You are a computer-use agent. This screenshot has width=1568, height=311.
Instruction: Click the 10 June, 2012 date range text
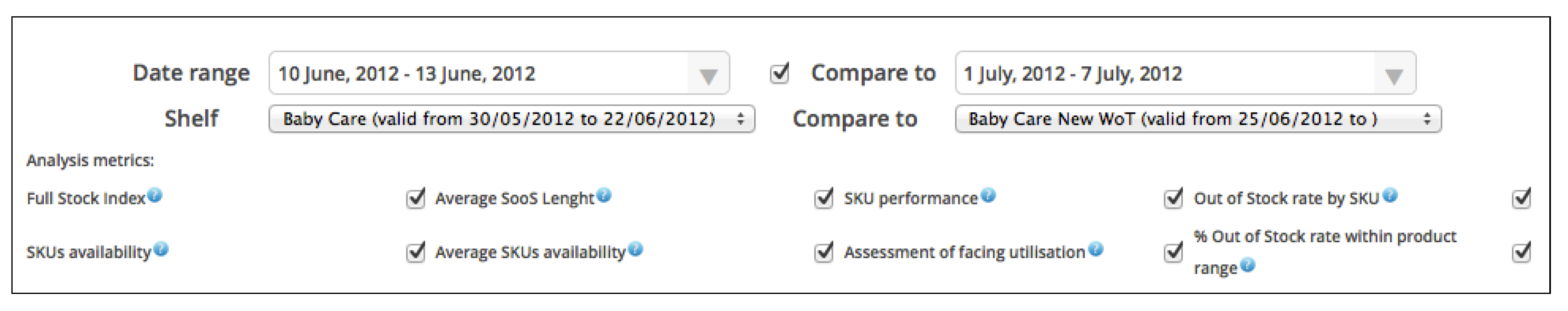point(407,74)
